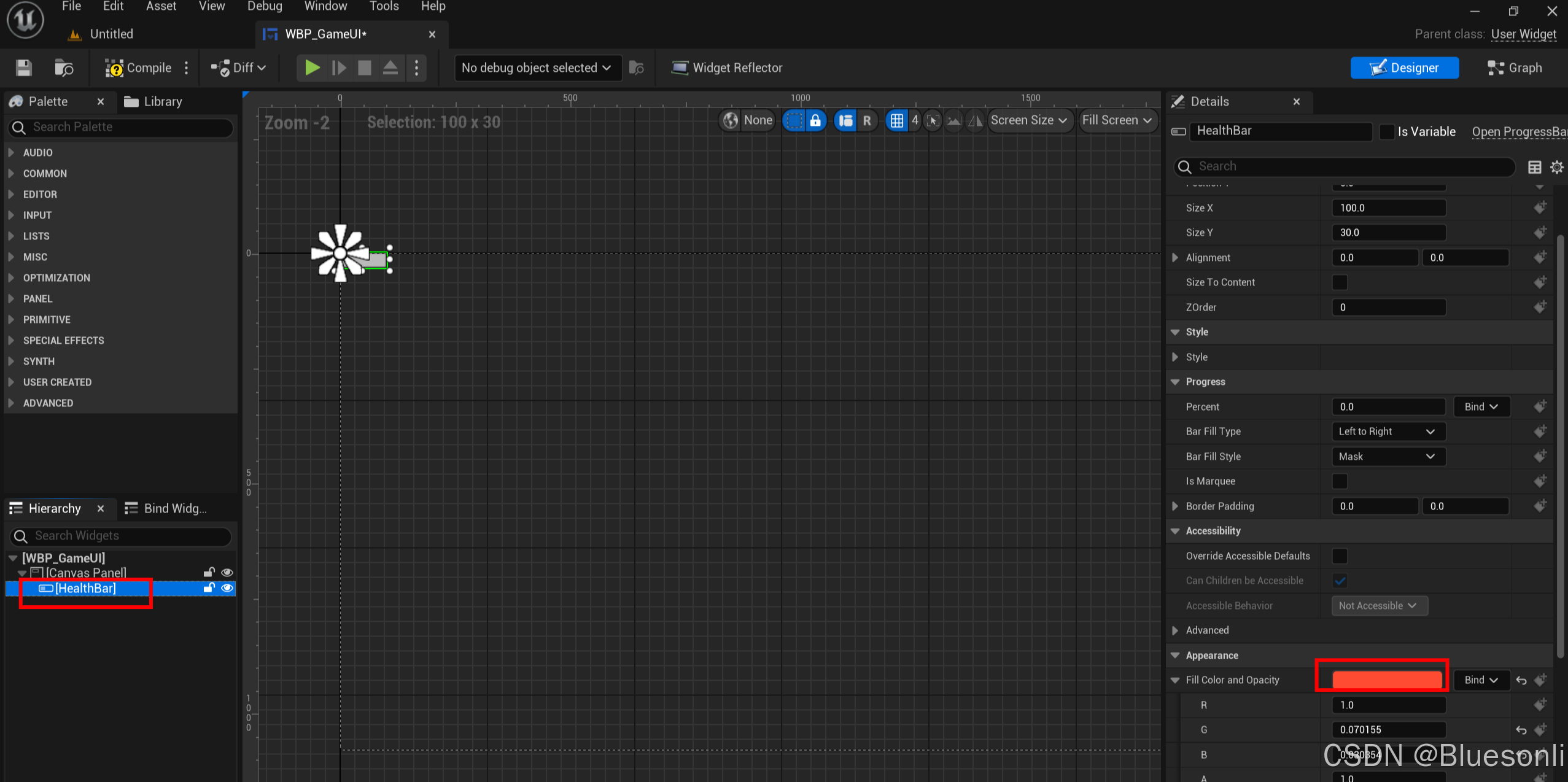Expand the Alignment property
Image resolution: width=1568 pixels, height=782 pixels.
pyautogui.click(x=1175, y=258)
